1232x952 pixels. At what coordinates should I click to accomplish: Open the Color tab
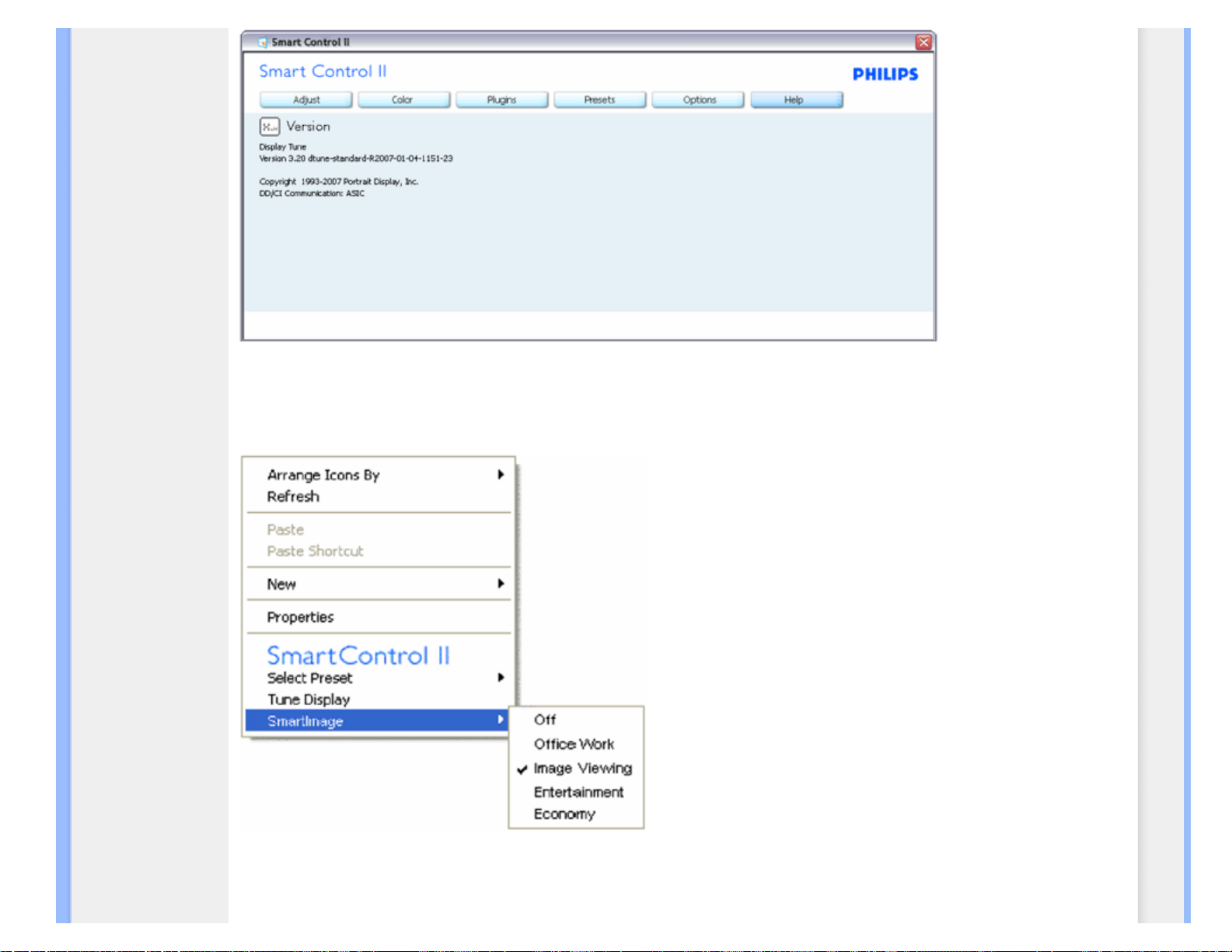403,99
